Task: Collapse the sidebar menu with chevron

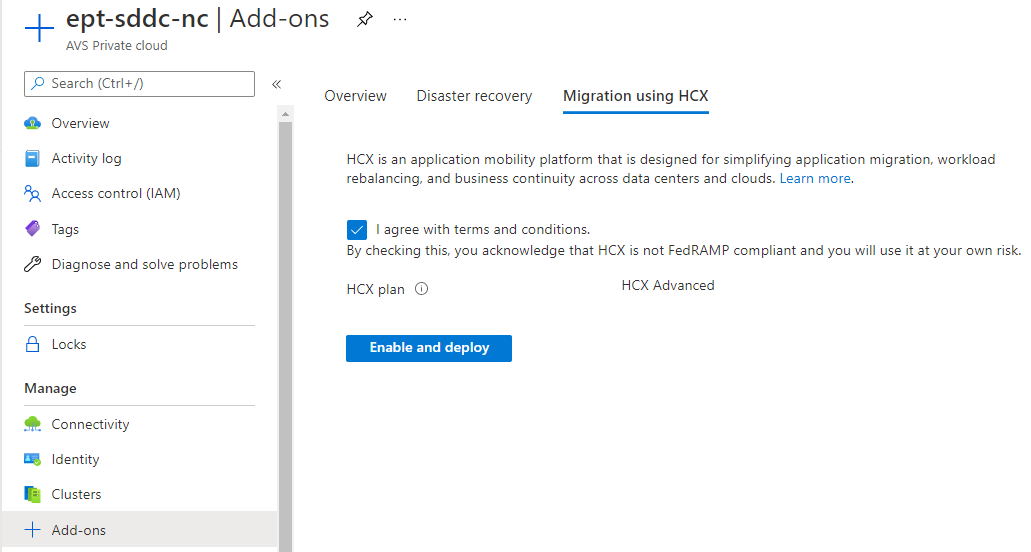Action: (277, 84)
